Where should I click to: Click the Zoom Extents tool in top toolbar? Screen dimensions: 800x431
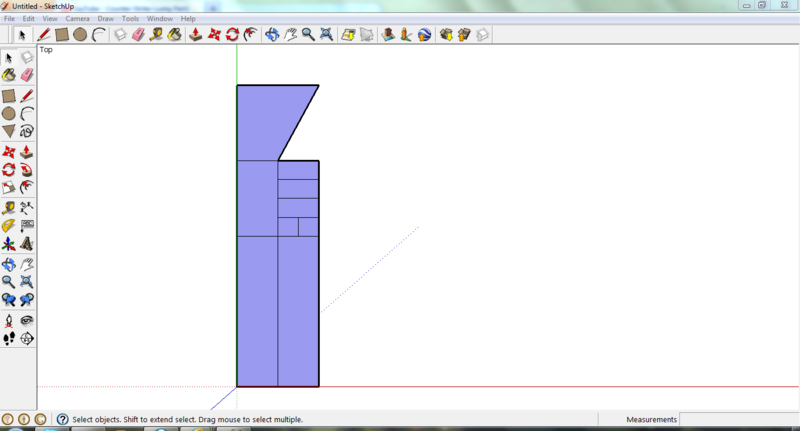click(x=326, y=34)
